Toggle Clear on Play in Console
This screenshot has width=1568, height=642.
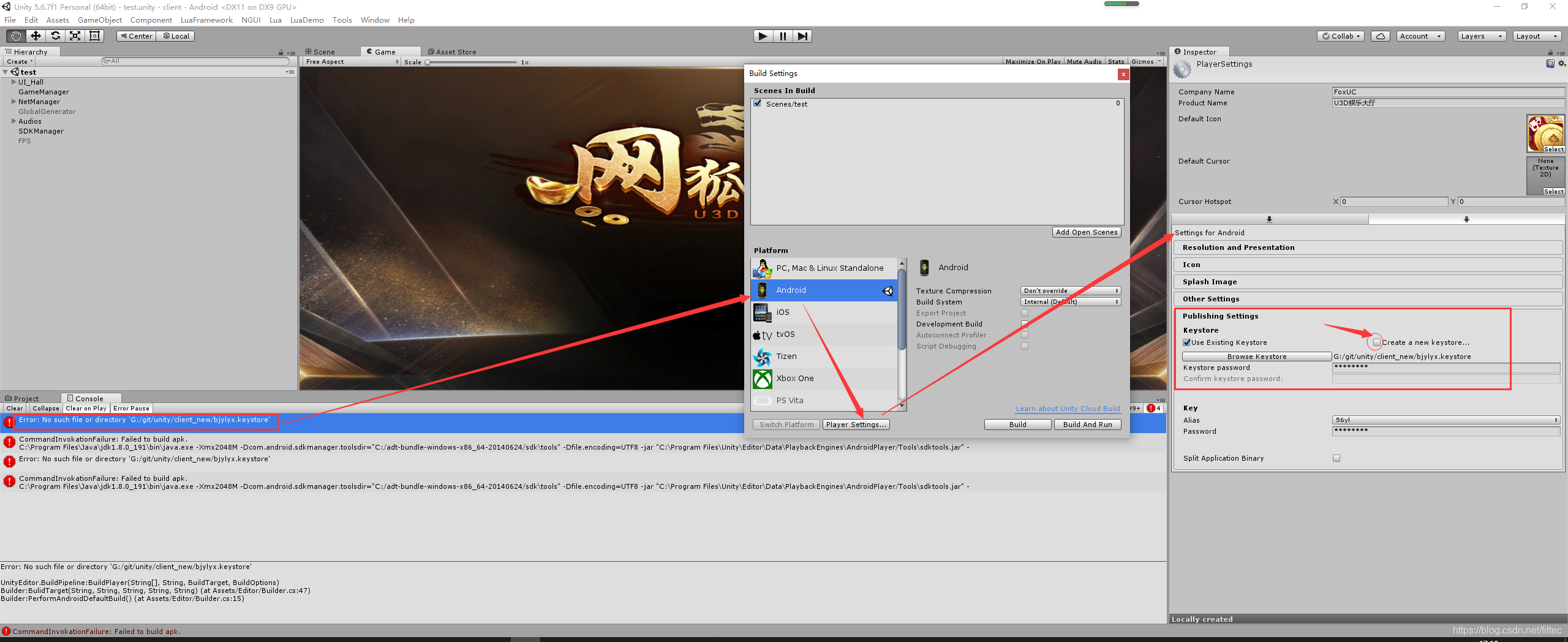[x=86, y=408]
